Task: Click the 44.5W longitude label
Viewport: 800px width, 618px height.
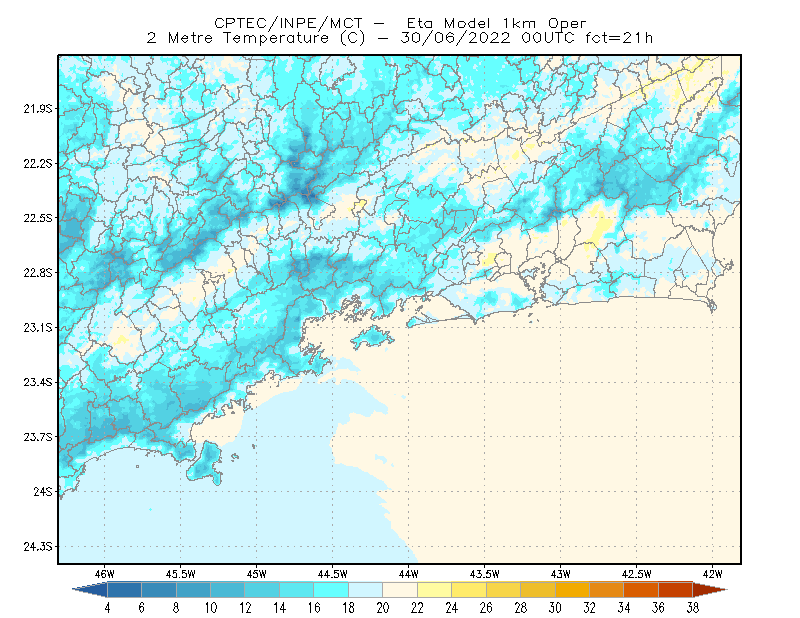Action: [332, 574]
